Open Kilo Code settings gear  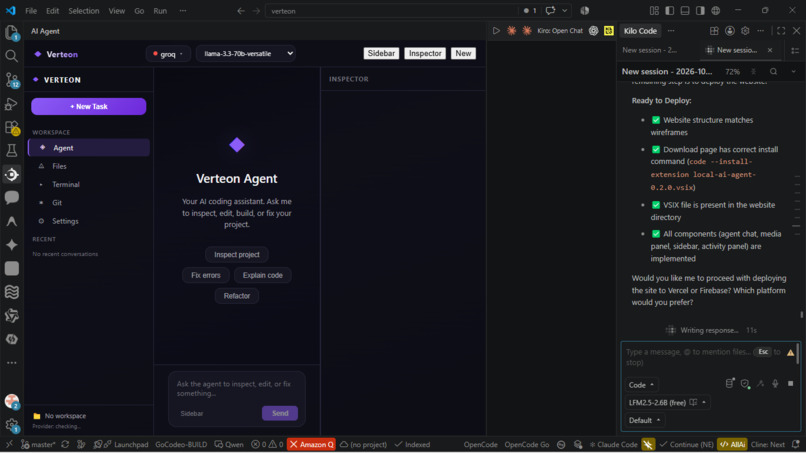pyautogui.click(x=745, y=31)
